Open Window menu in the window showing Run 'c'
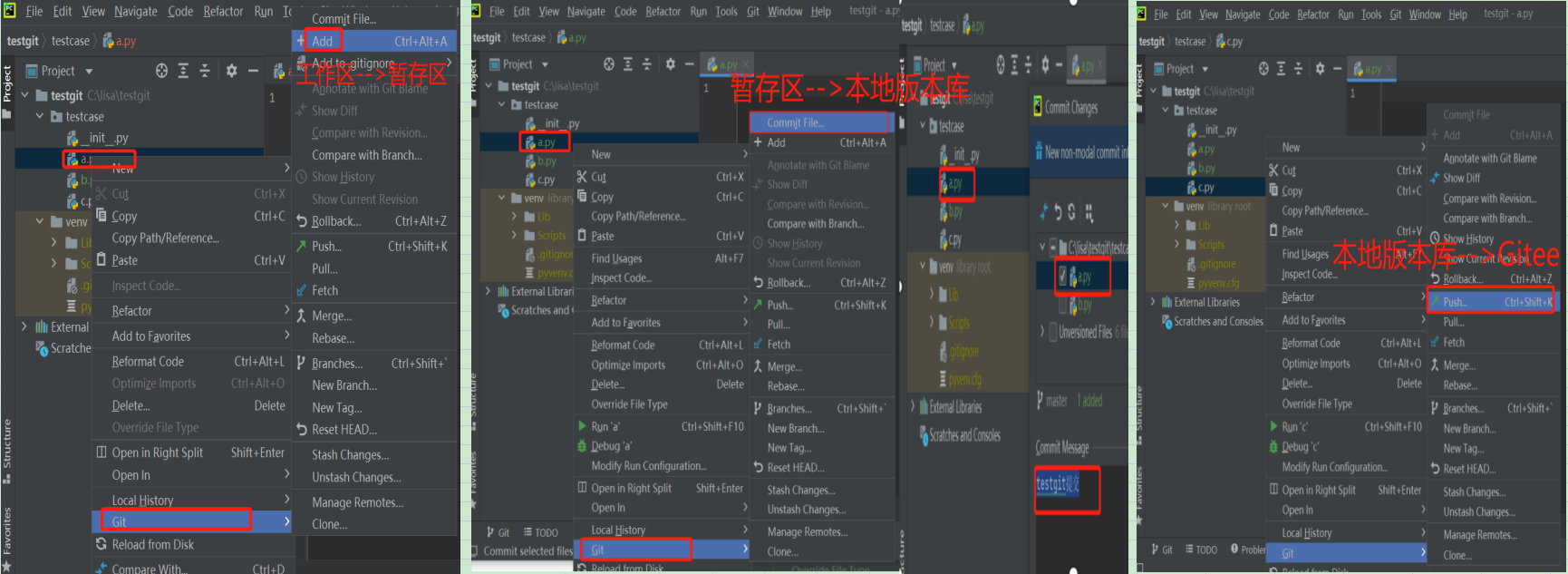 1425,15
